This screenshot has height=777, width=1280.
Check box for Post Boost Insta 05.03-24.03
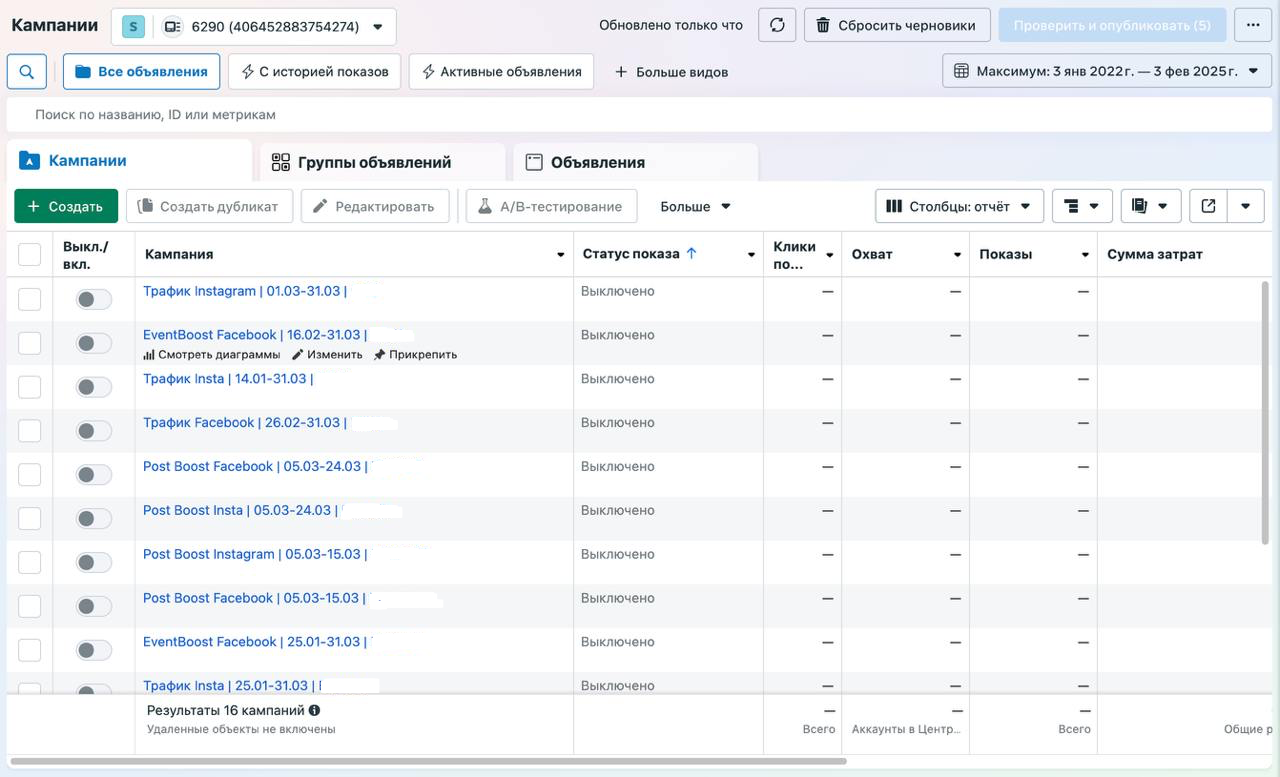pyautogui.click(x=30, y=518)
